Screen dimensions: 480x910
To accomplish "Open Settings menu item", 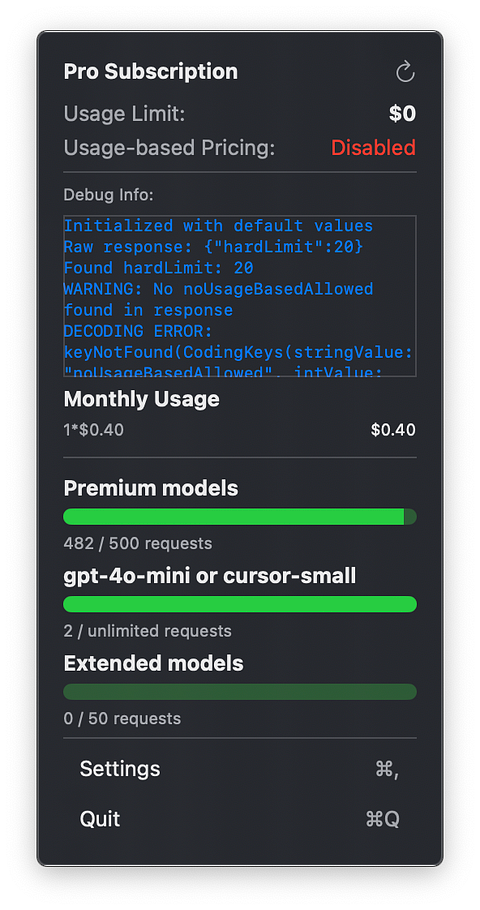I will point(240,769).
